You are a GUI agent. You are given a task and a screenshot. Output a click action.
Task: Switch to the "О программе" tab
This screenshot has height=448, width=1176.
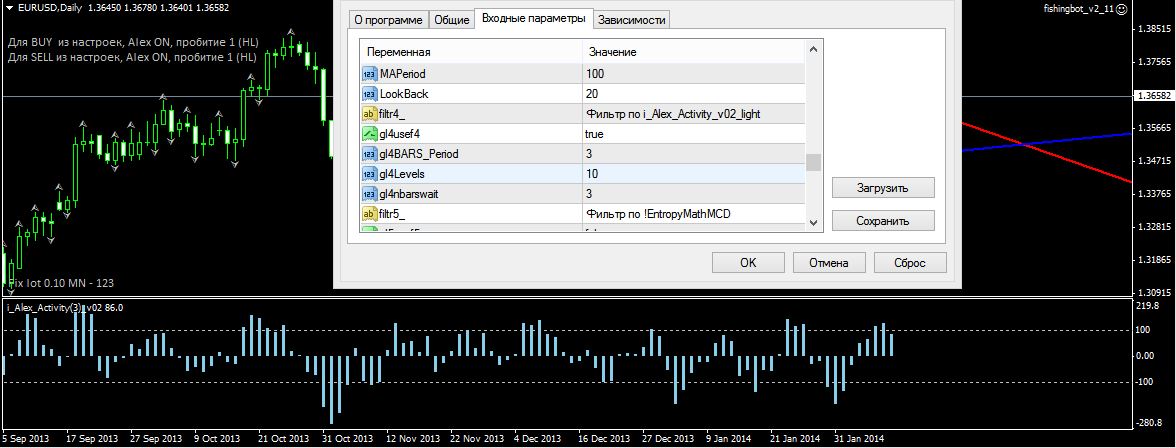tap(388, 20)
